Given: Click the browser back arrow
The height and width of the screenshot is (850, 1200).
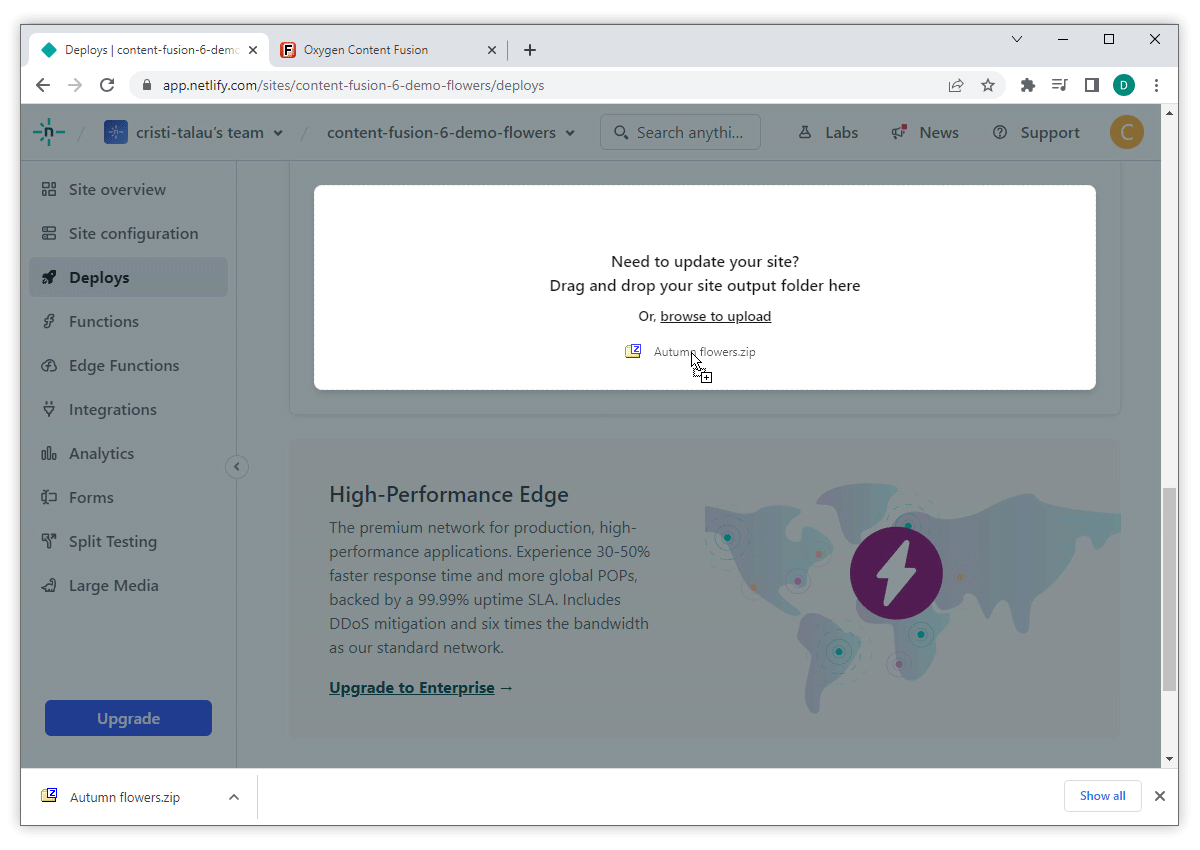Looking at the screenshot, I should click(x=43, y=85).
